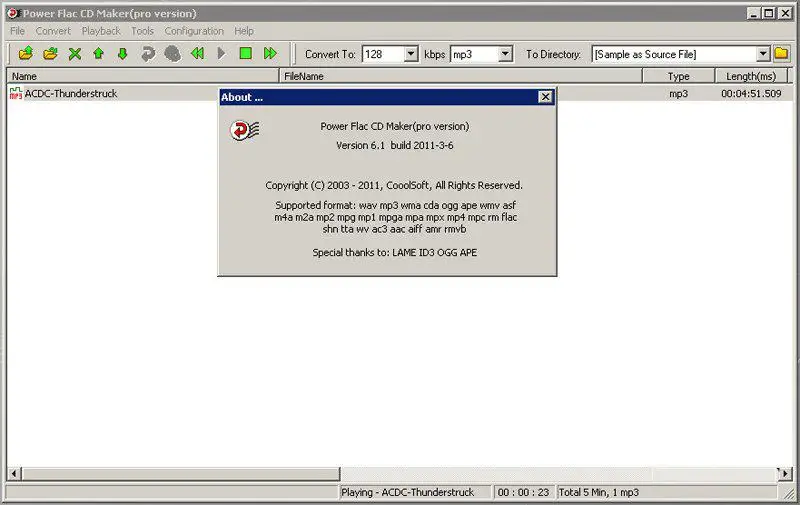Viewport: 800px width, 505px height.
Task: Remove selected file with green X icon
Action: 75,54
